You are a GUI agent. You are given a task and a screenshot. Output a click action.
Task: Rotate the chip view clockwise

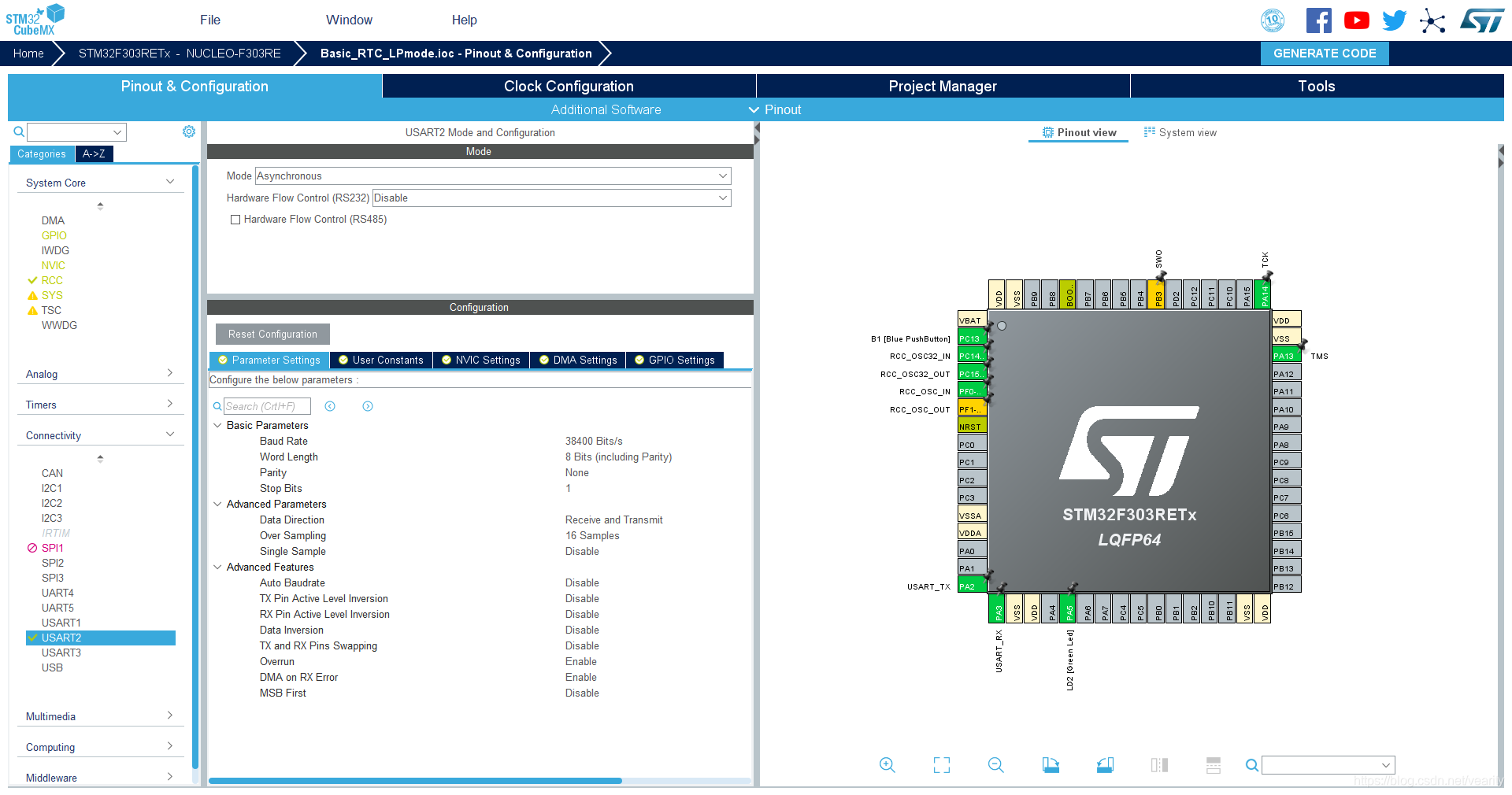[x=1051, y=765]
